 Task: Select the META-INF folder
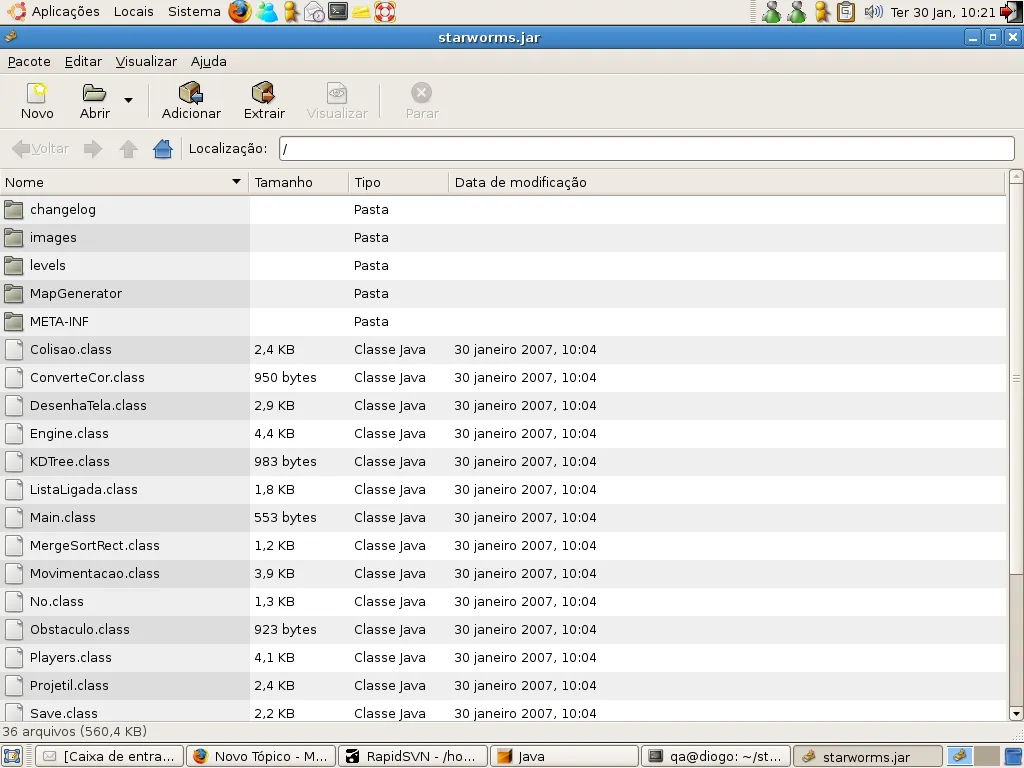(x=59, y=321)
